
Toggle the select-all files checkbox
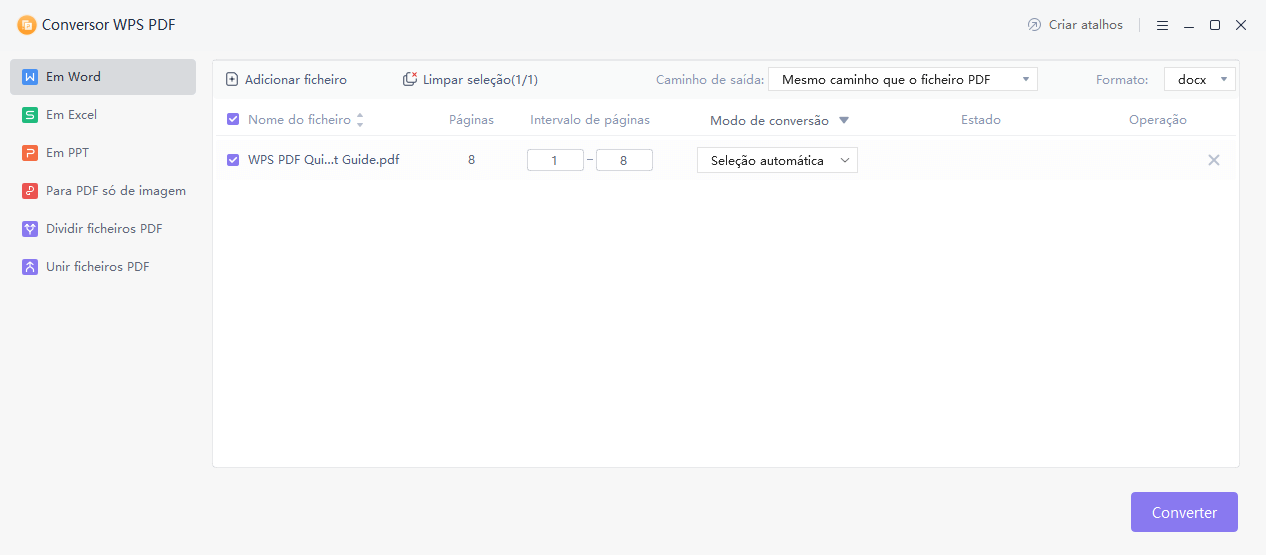[x=233, y=120]
